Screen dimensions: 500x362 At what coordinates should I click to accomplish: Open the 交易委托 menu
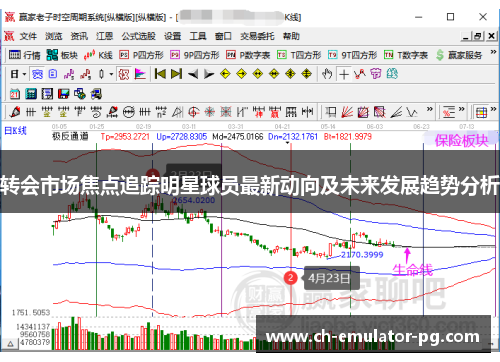(x=257, y=36)
